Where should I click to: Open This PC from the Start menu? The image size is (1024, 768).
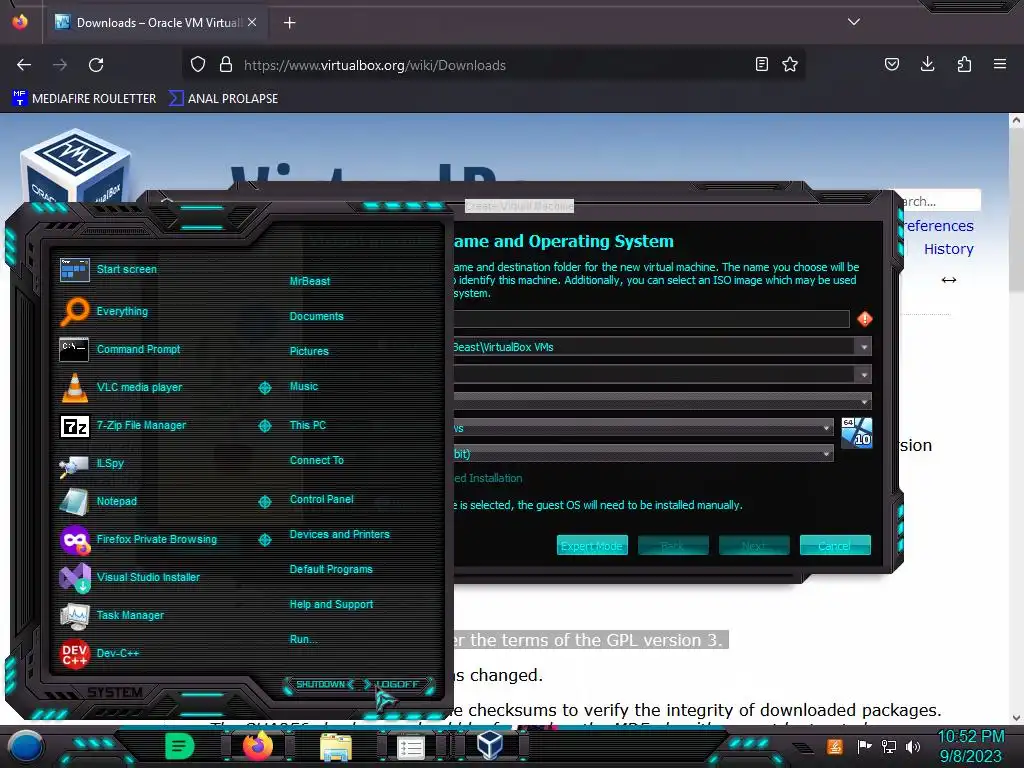308,425
